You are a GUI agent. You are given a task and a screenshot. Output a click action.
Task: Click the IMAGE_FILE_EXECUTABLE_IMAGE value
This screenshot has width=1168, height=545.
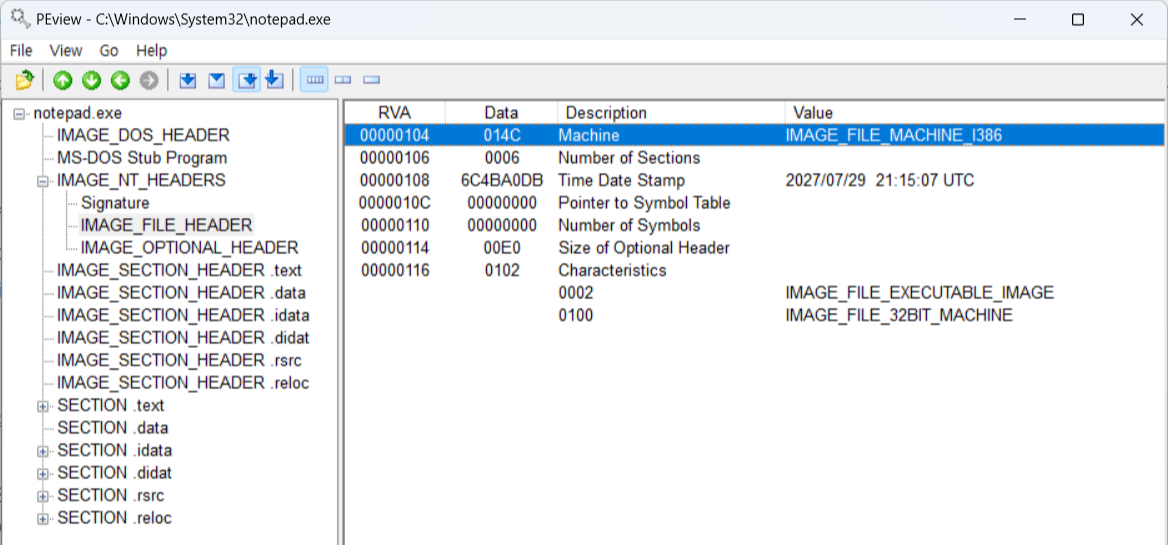920,293
